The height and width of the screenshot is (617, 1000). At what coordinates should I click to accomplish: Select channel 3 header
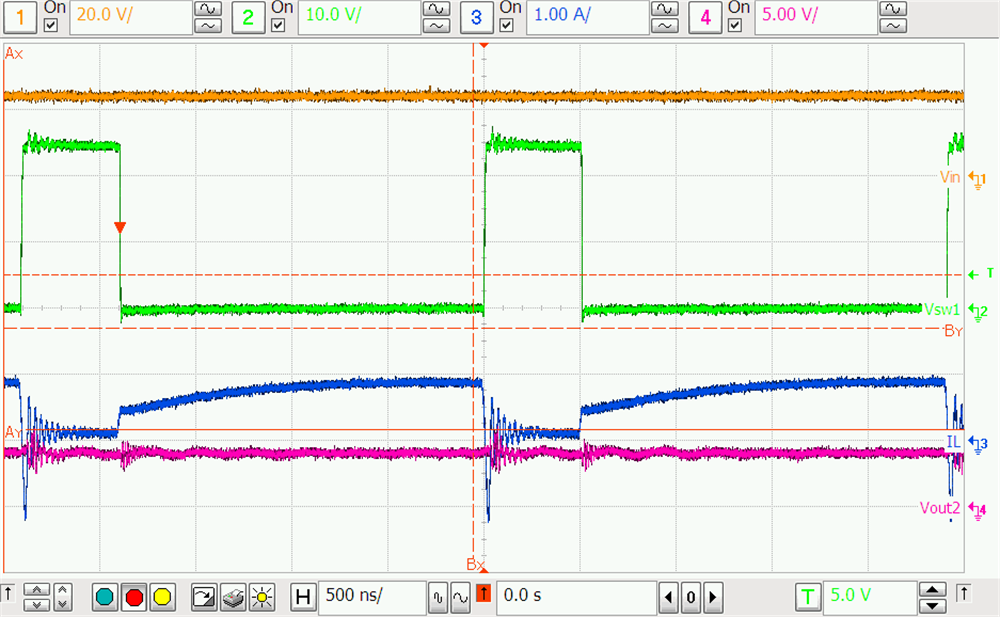click(477, 16)
